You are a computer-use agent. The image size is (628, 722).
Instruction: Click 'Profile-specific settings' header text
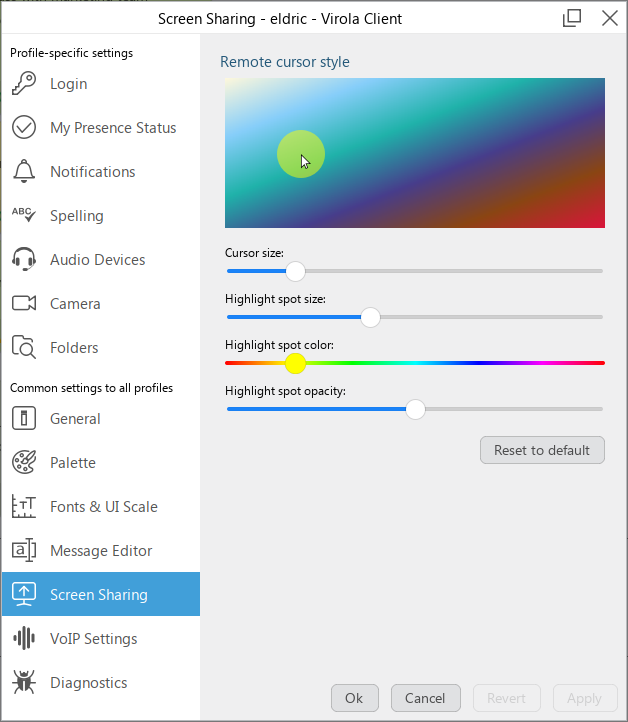pos(71,53)
